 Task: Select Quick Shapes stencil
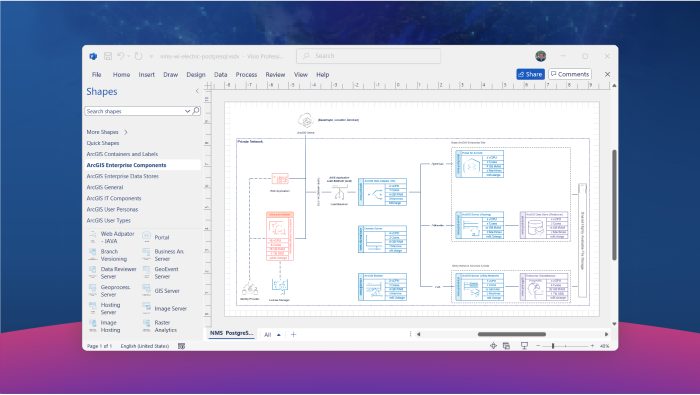(103, 143)
